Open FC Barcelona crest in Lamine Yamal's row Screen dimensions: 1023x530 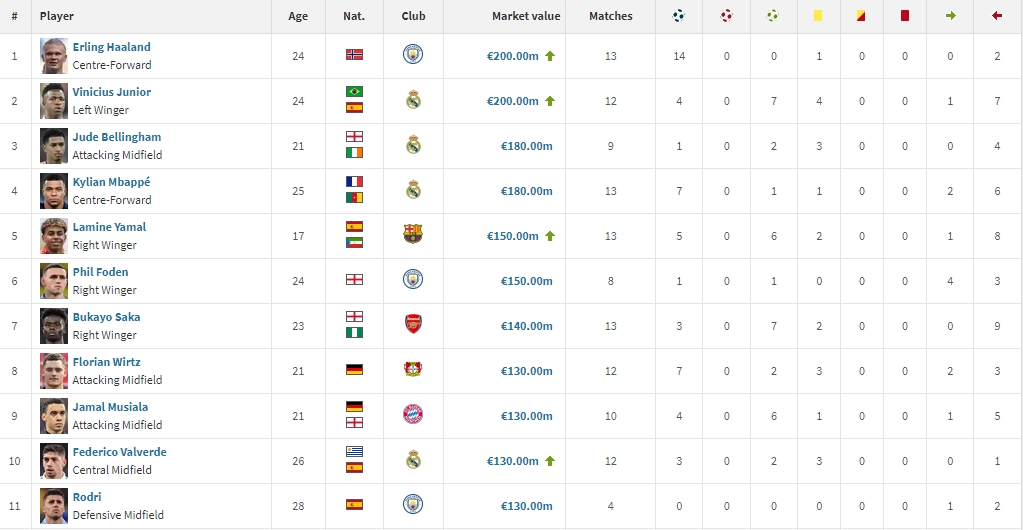(x=413, y=235)
